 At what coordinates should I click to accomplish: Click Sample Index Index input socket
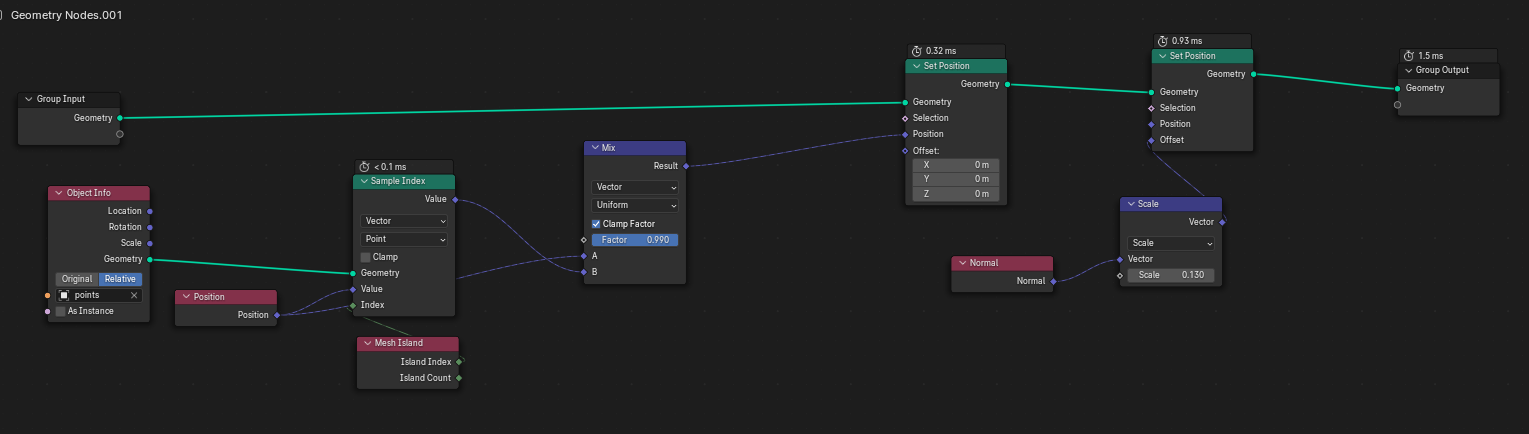tap(353, 305)
